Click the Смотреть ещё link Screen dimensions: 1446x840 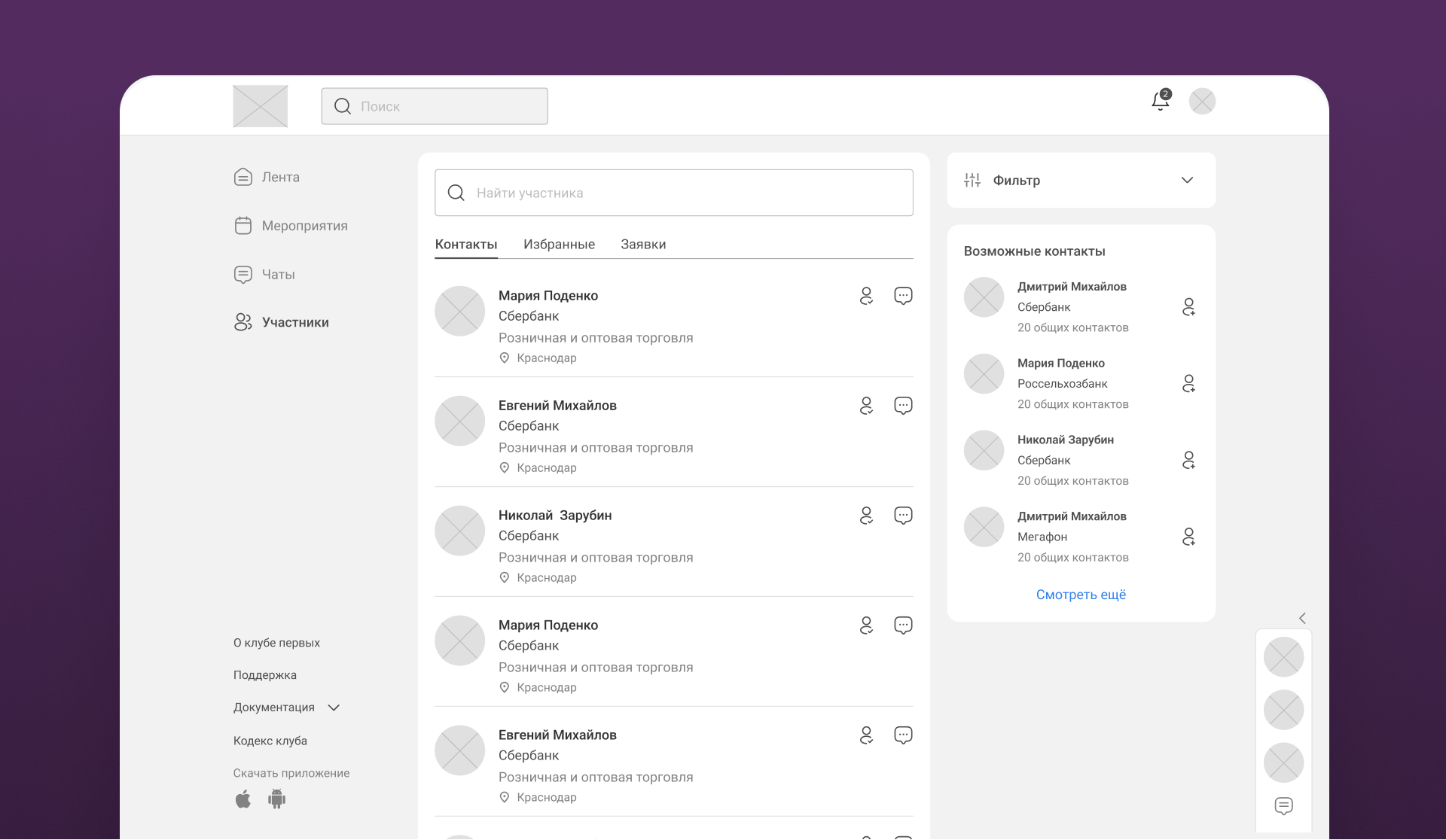tap(1081, 595)
